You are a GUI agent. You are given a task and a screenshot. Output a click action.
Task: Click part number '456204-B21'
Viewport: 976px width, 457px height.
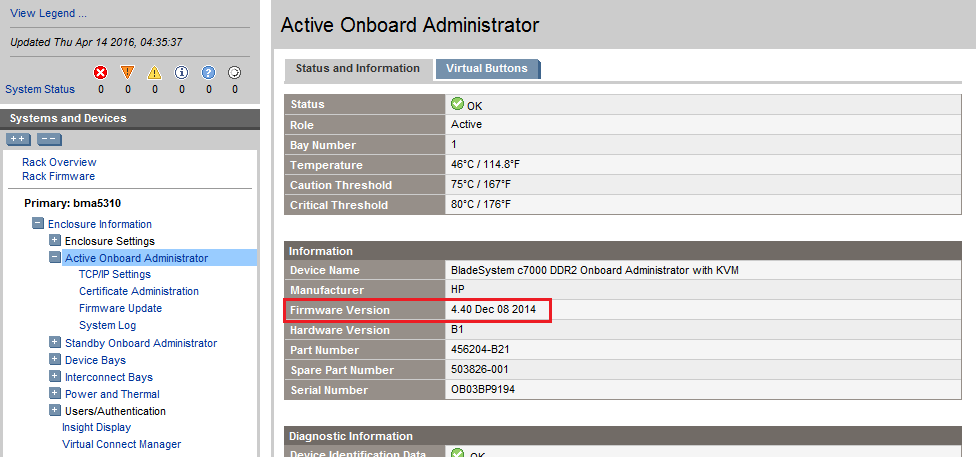[480, 349]
